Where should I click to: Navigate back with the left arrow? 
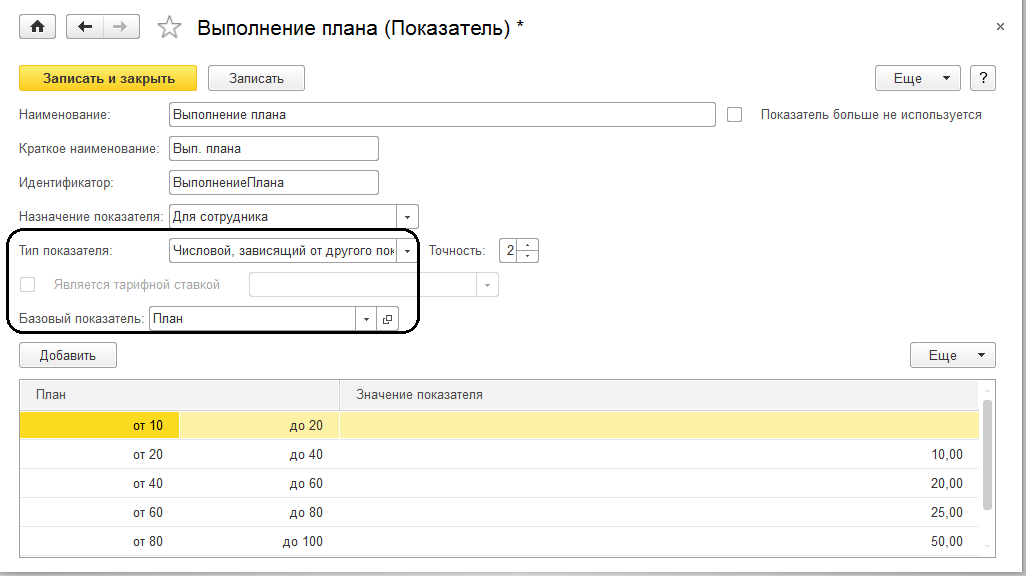[84, 27]
